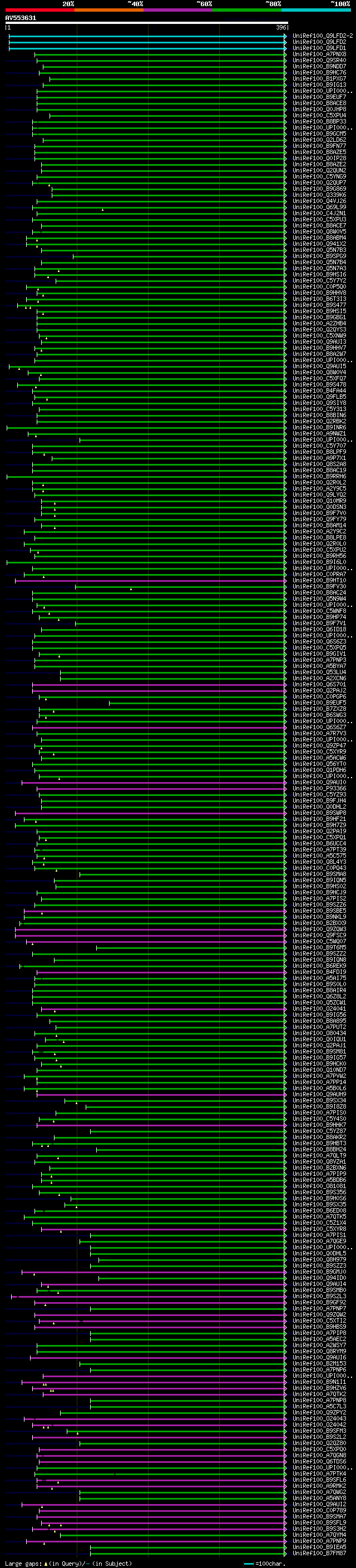The image size is (356, 1568).
Task: Open hit UniRef100_Q9SR40
Action: [319, 60]
